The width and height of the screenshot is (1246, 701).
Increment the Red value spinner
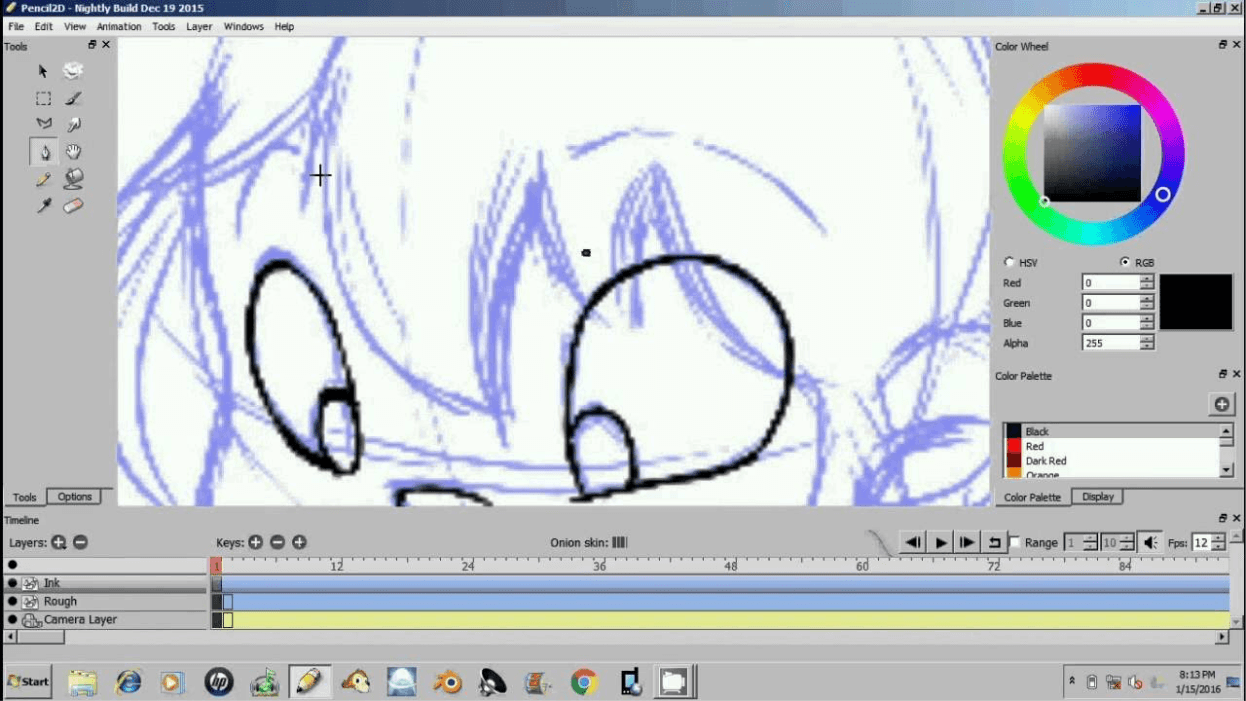click(x=1147, y=279)
